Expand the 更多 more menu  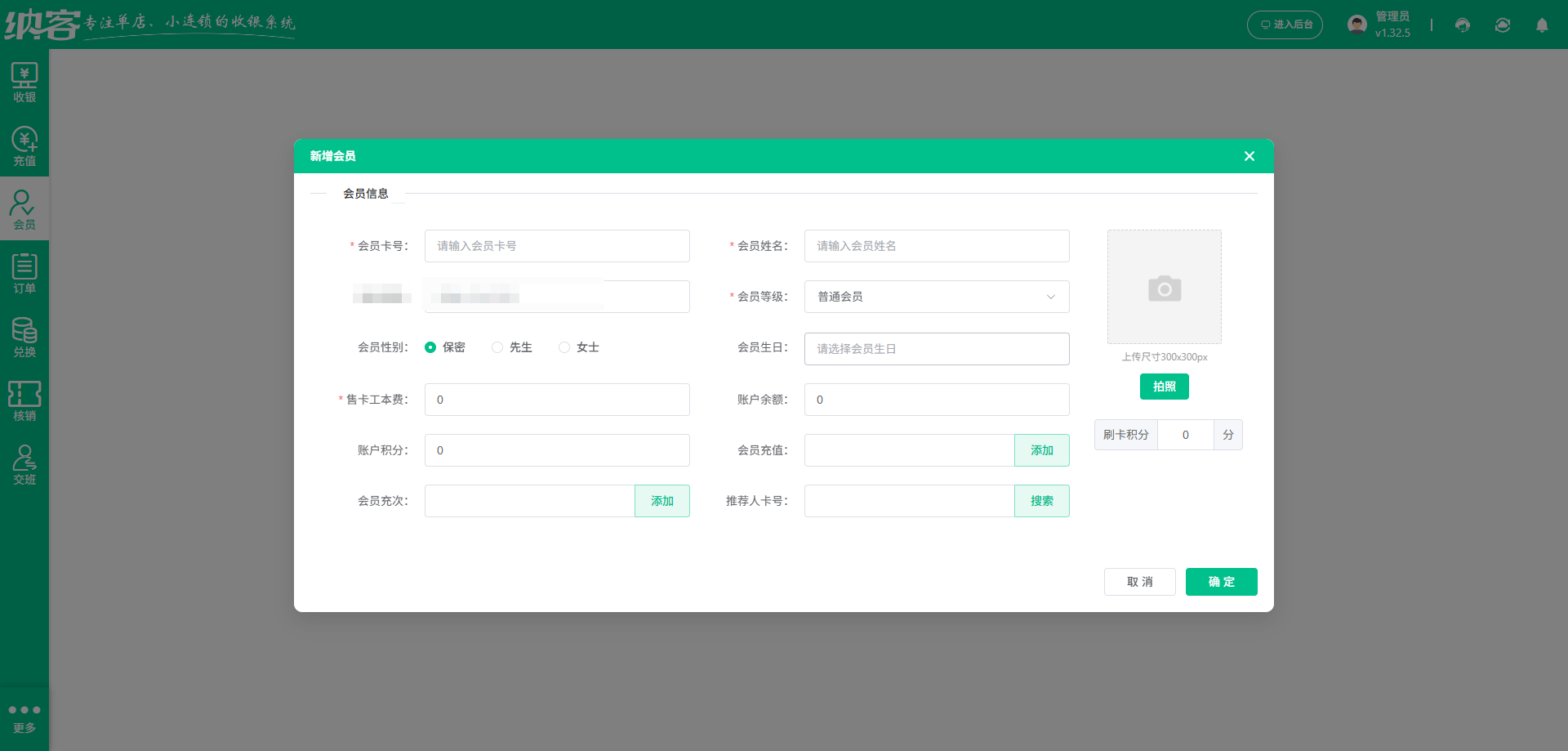(24, 715)
